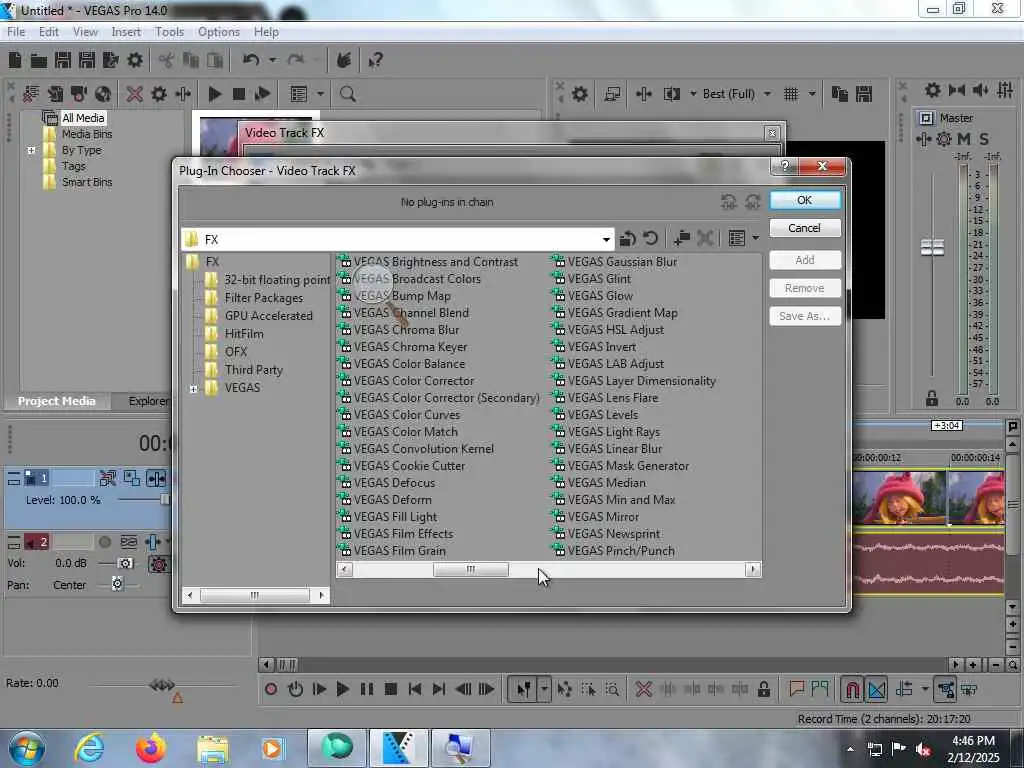Click the dialog help question mark button
This screenshot has height=768, width=1024.
point(785,167)
